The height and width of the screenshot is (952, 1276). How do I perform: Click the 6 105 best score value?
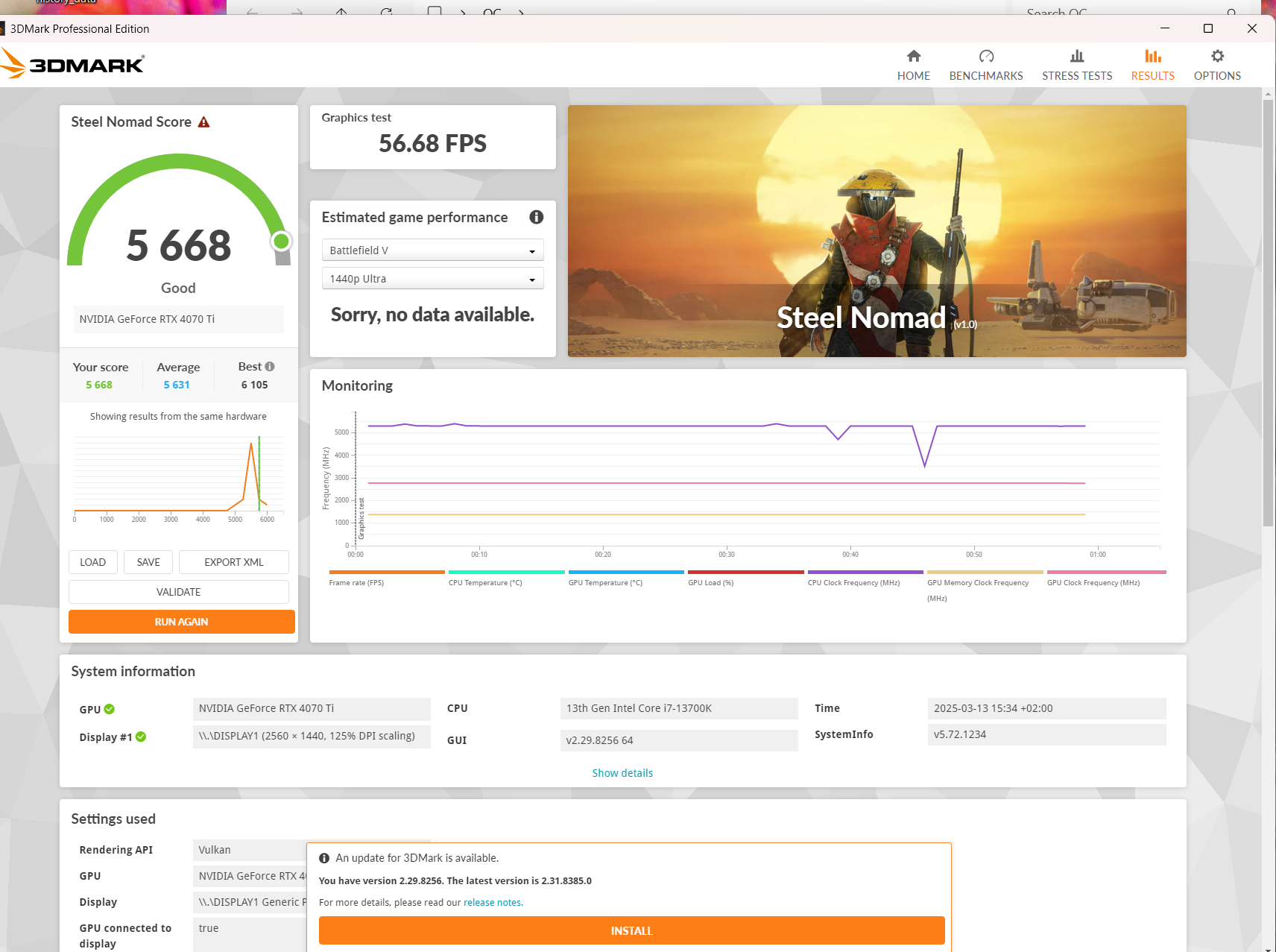[x=254, y=385]
